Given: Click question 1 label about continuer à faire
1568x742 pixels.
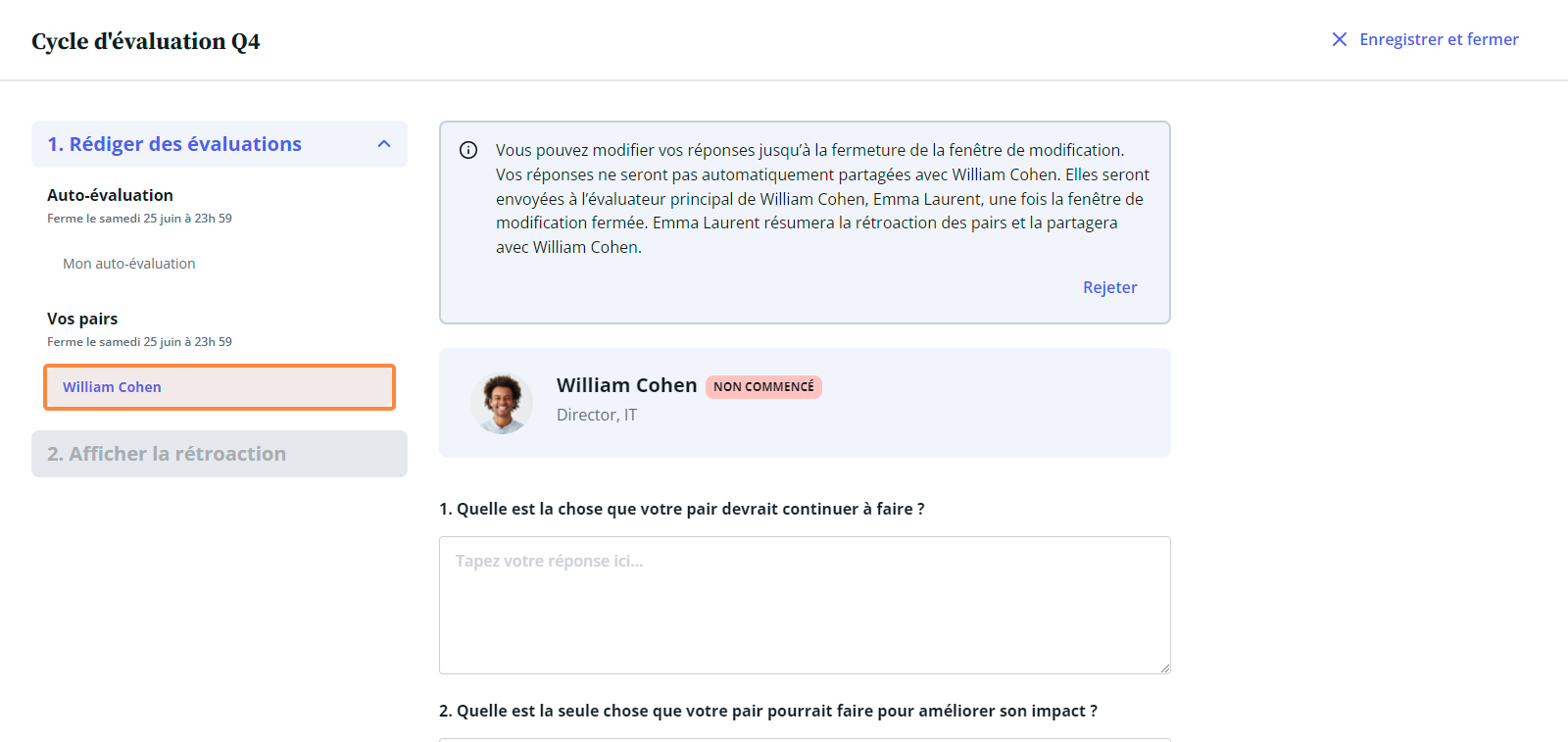Looking at the screenshot, I should pos(682,509).
